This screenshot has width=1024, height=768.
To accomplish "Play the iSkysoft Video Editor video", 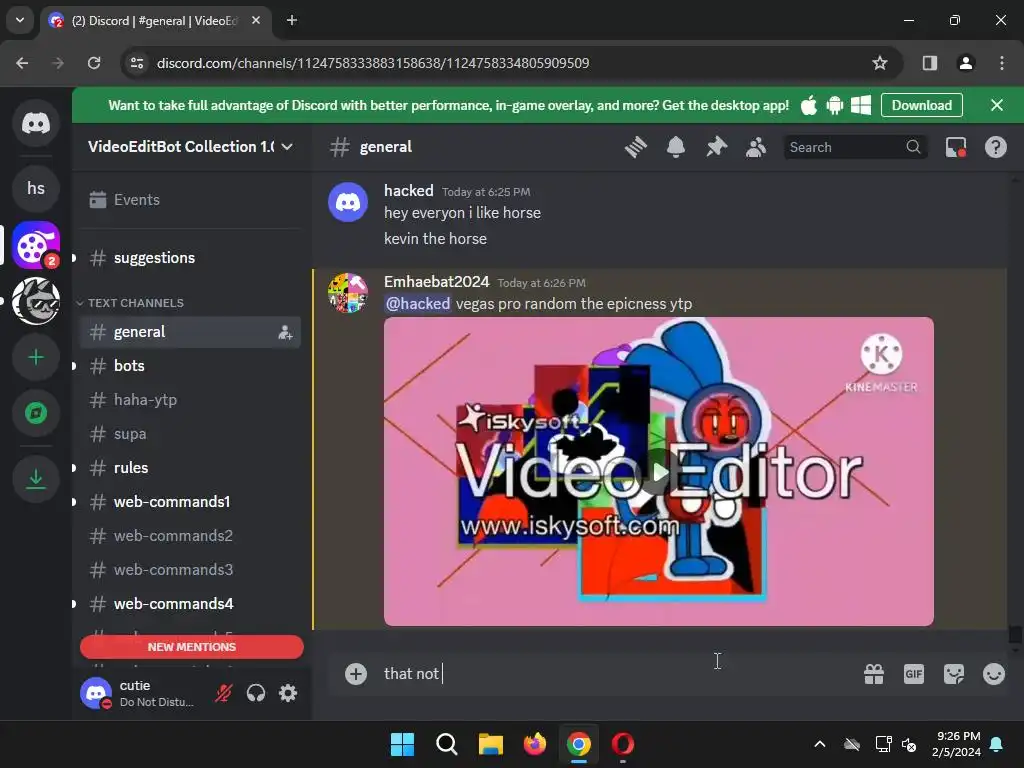I will pos(660,472).
